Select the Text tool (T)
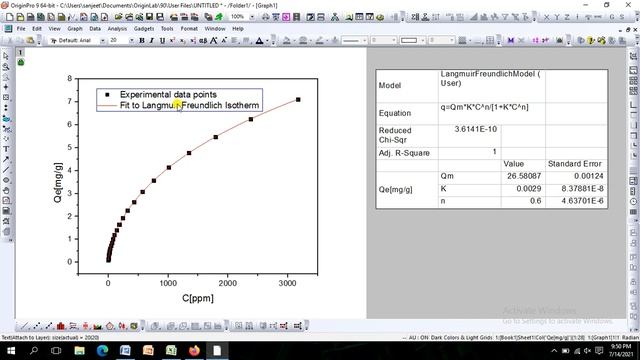 pyautogui.click(x=6, y=149)
